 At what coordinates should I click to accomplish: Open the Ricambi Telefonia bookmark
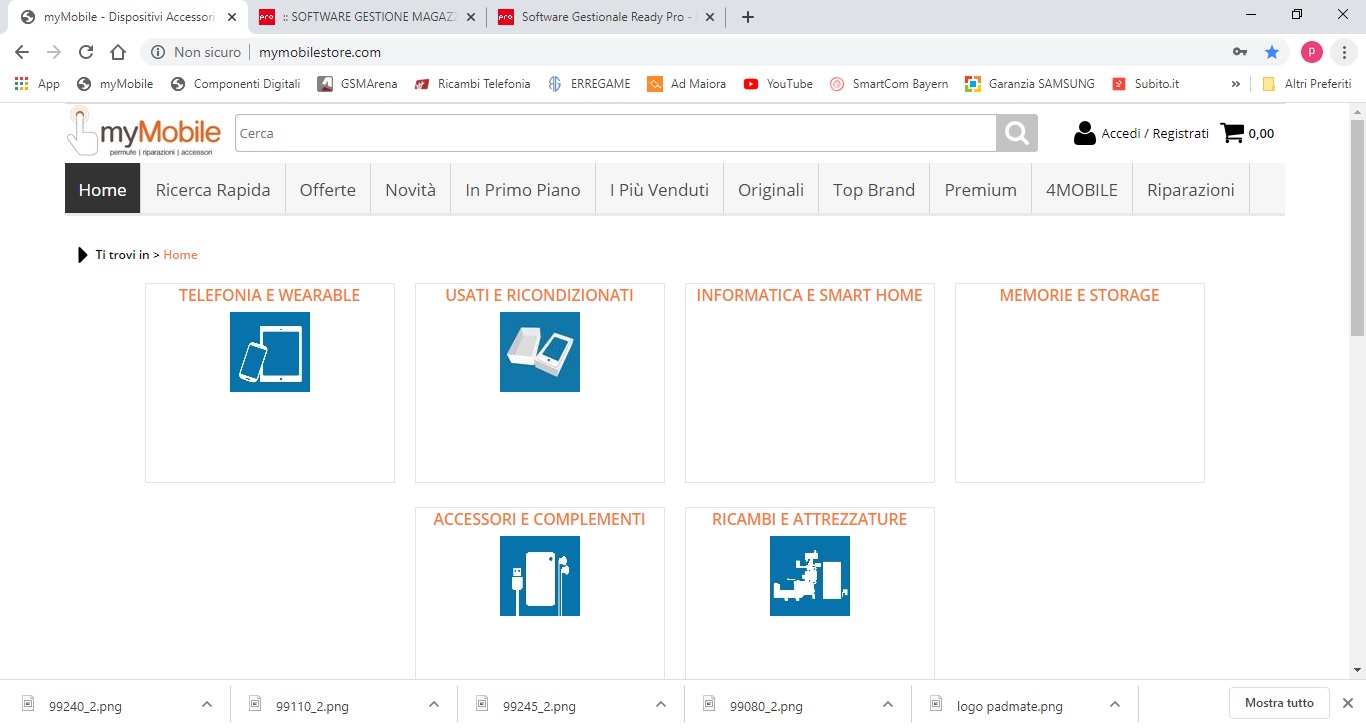pyautogui.click(x=473, y=84)
